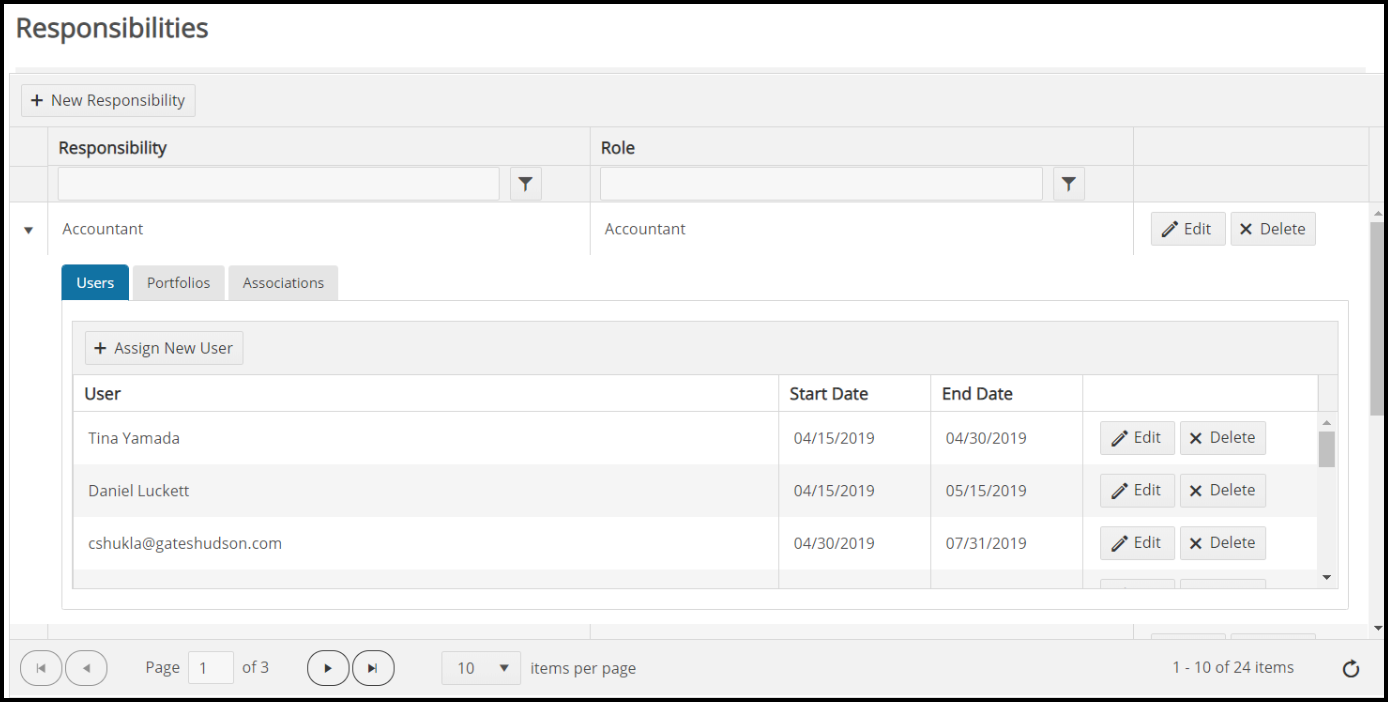Edit Daniel Luckett's assignment
The image size is (1388, 702).
click(x=1137, y=490)
